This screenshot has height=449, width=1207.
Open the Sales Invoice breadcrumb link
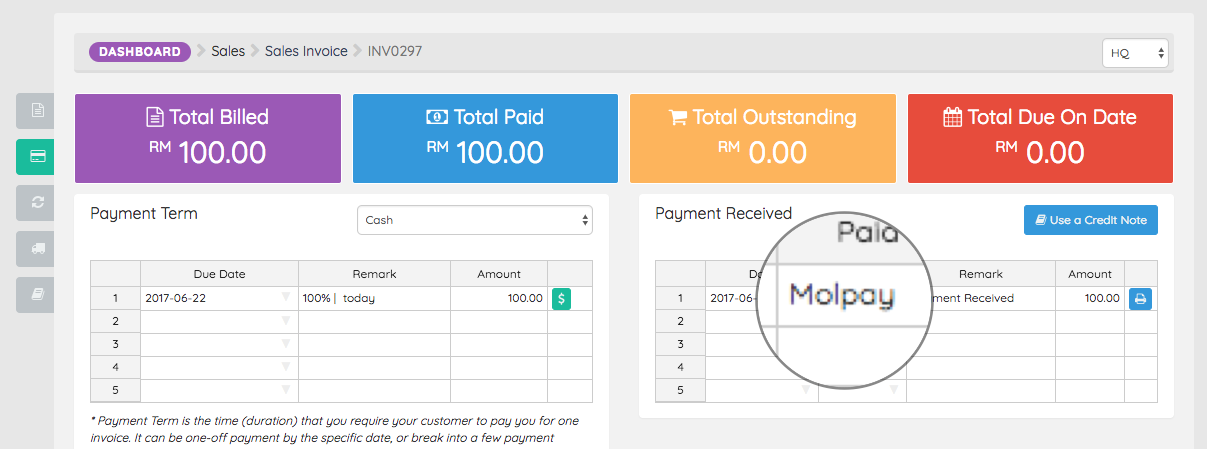[x=306, y=51]
